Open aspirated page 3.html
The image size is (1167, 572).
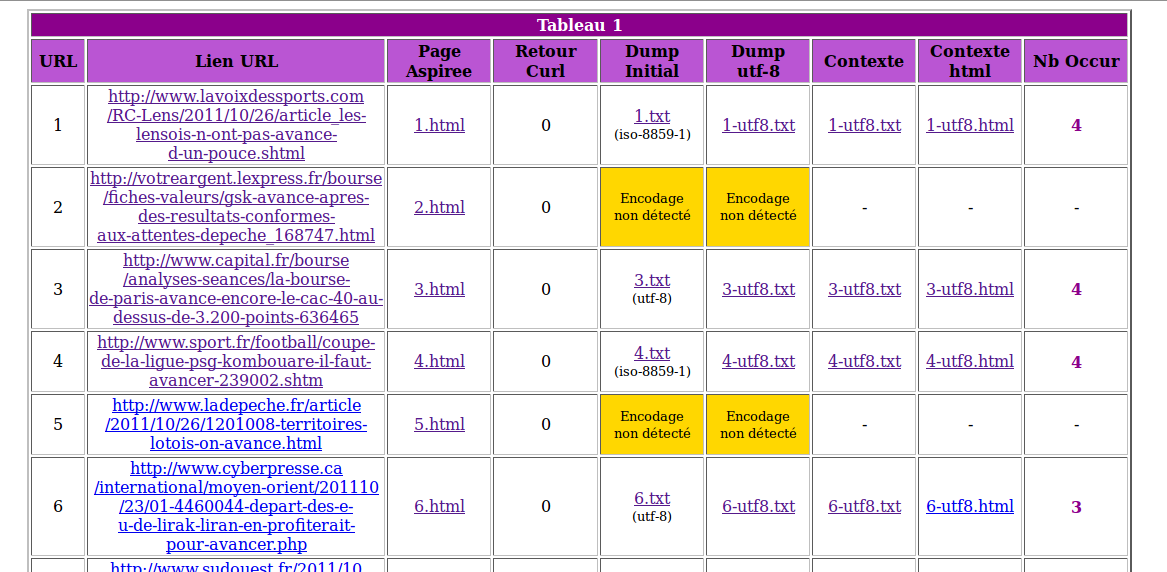pyautogui.click(x=439, y=289)
